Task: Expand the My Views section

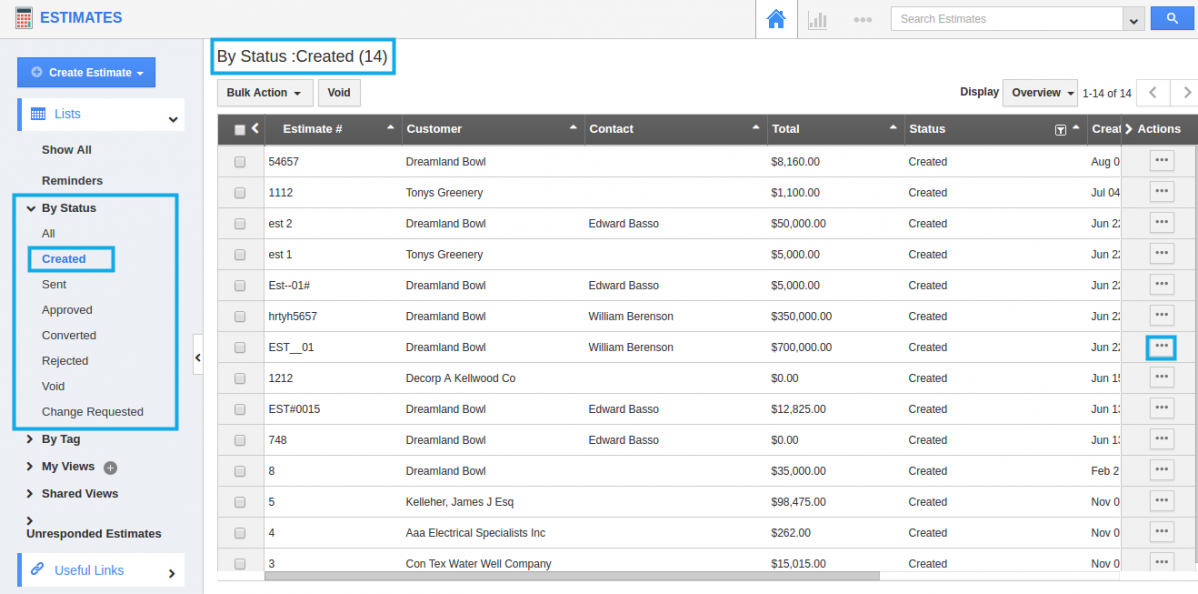Action: coord(30,466)
